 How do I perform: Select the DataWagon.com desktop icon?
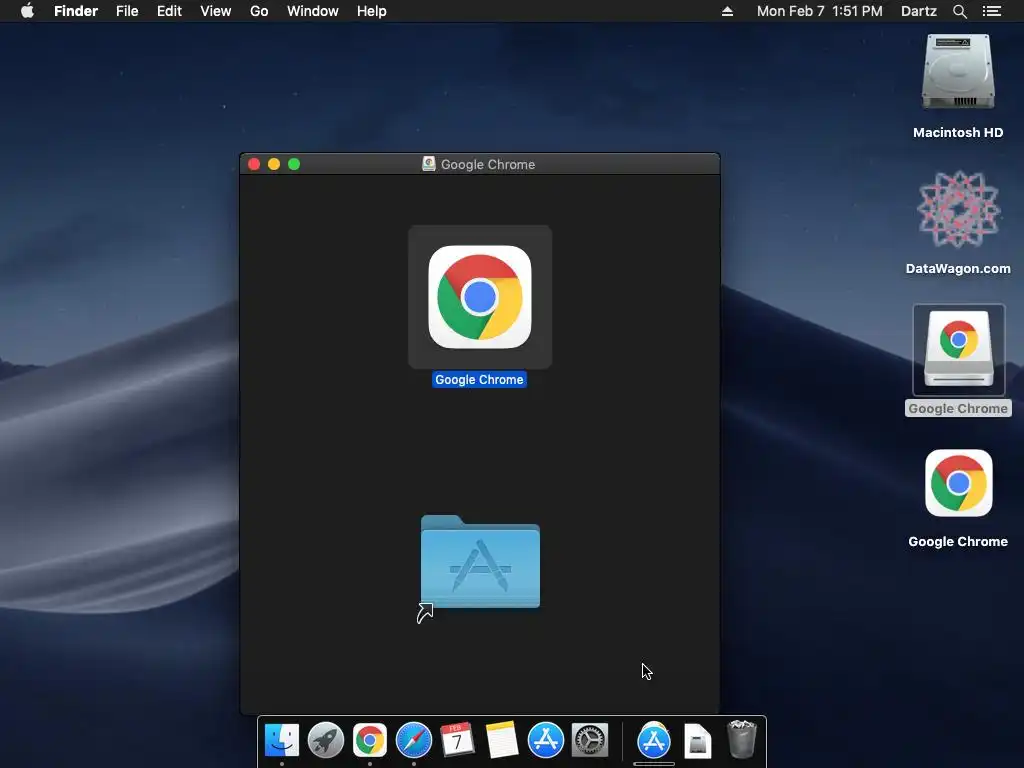pos(958,209)
